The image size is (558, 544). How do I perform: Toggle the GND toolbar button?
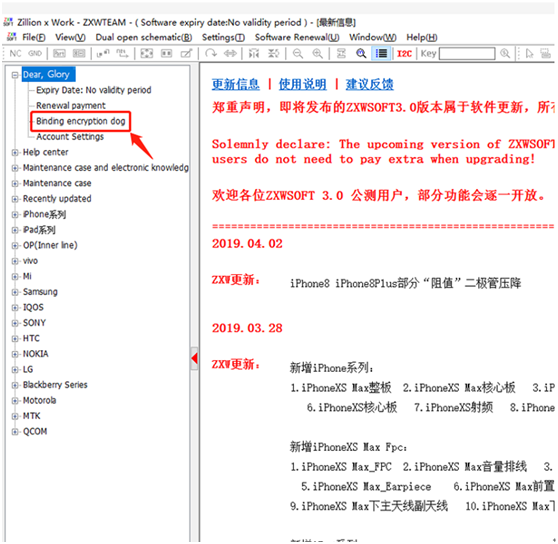pyautogui.click(x=35, y=54)
